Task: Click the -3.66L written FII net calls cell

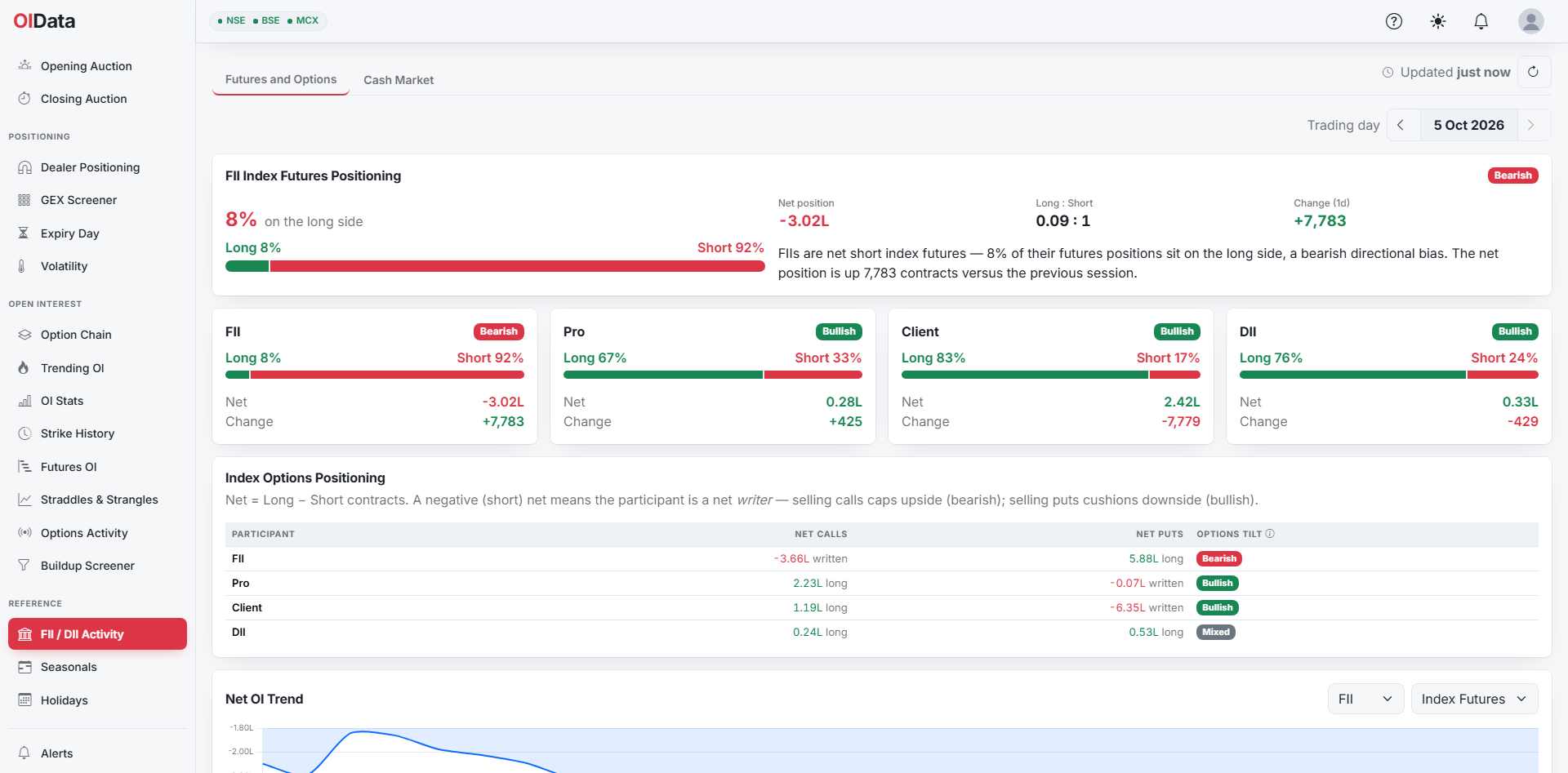Action: pyautogui.click(x=810, y=559)
